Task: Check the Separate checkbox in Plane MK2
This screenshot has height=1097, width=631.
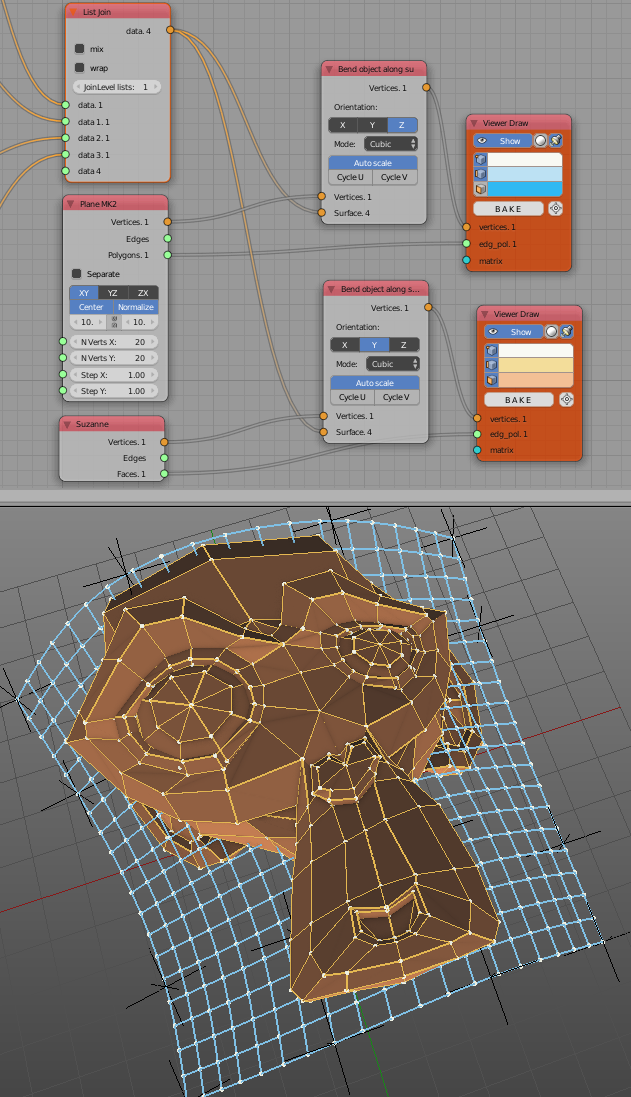Action: coord(77,274)
